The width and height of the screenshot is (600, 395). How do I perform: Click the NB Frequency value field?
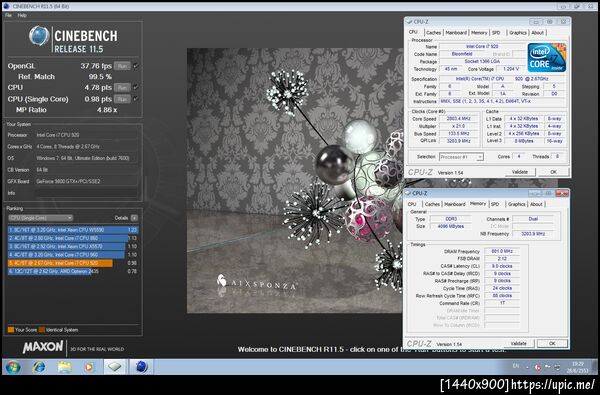point(533,233)
